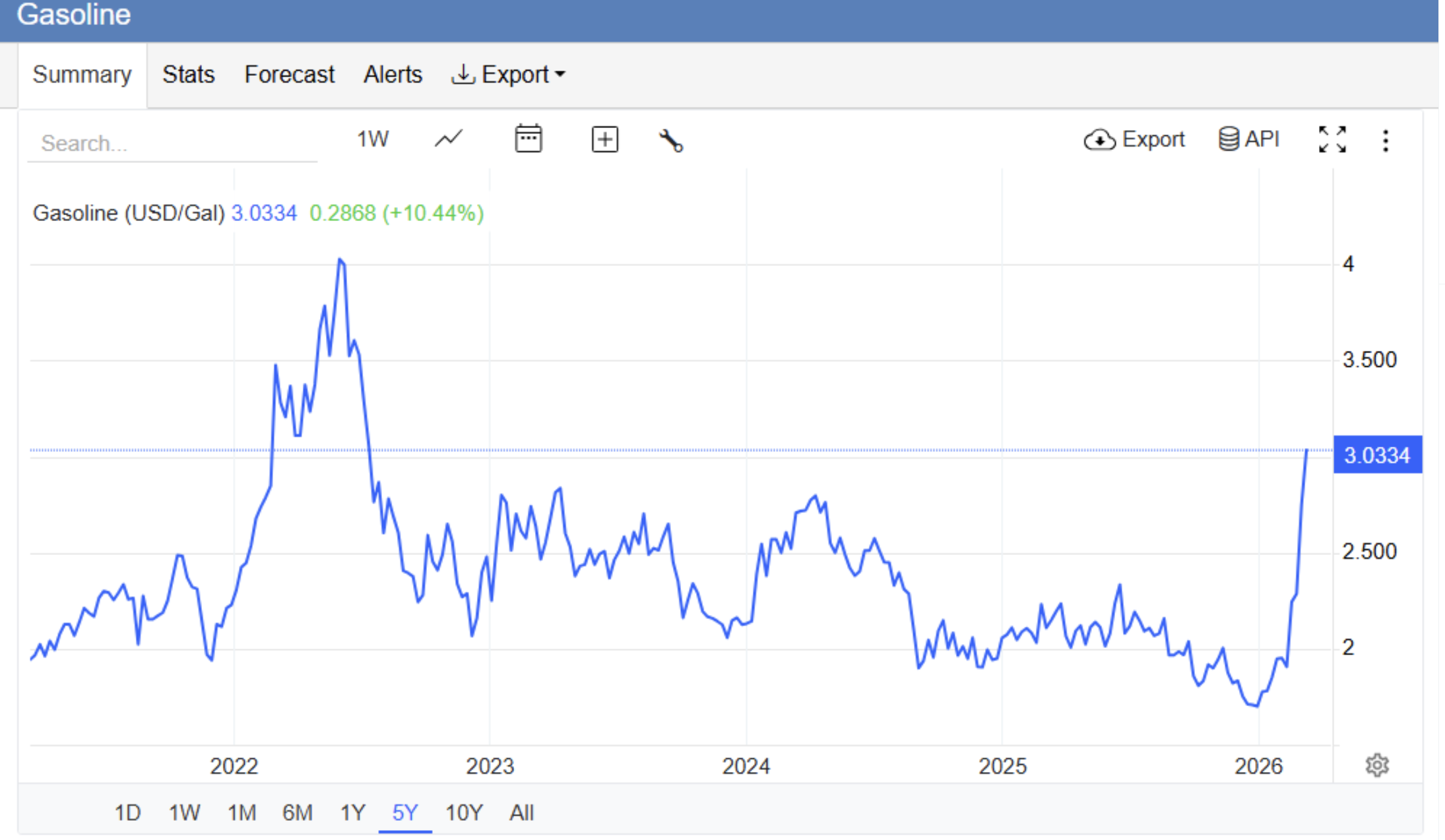Select the 1D time range
This screenshot has width=1445, height=840.
coord(127,812)
